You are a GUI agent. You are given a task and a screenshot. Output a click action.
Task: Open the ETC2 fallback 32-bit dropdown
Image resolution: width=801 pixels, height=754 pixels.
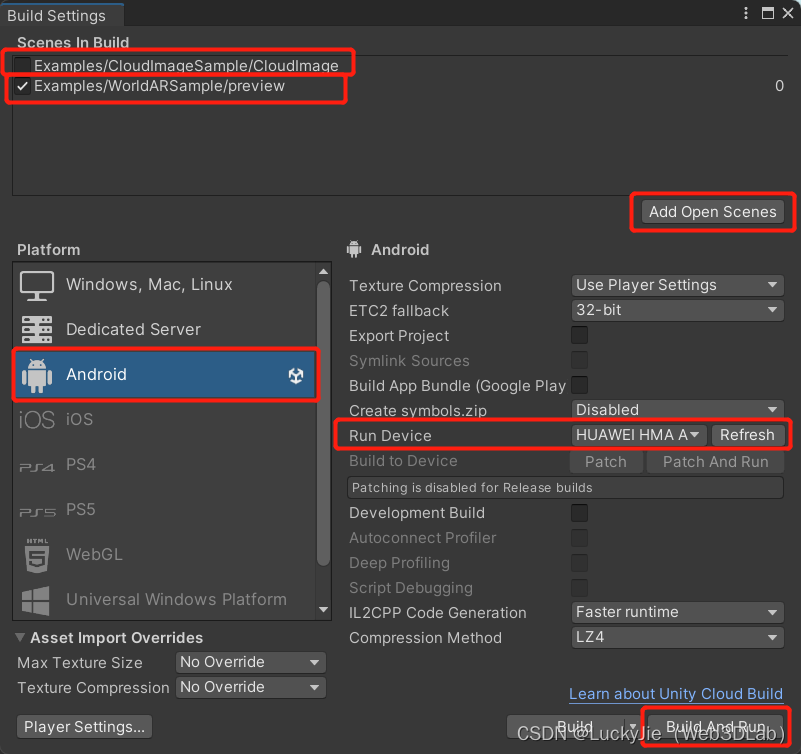click(x=677, y=310)
